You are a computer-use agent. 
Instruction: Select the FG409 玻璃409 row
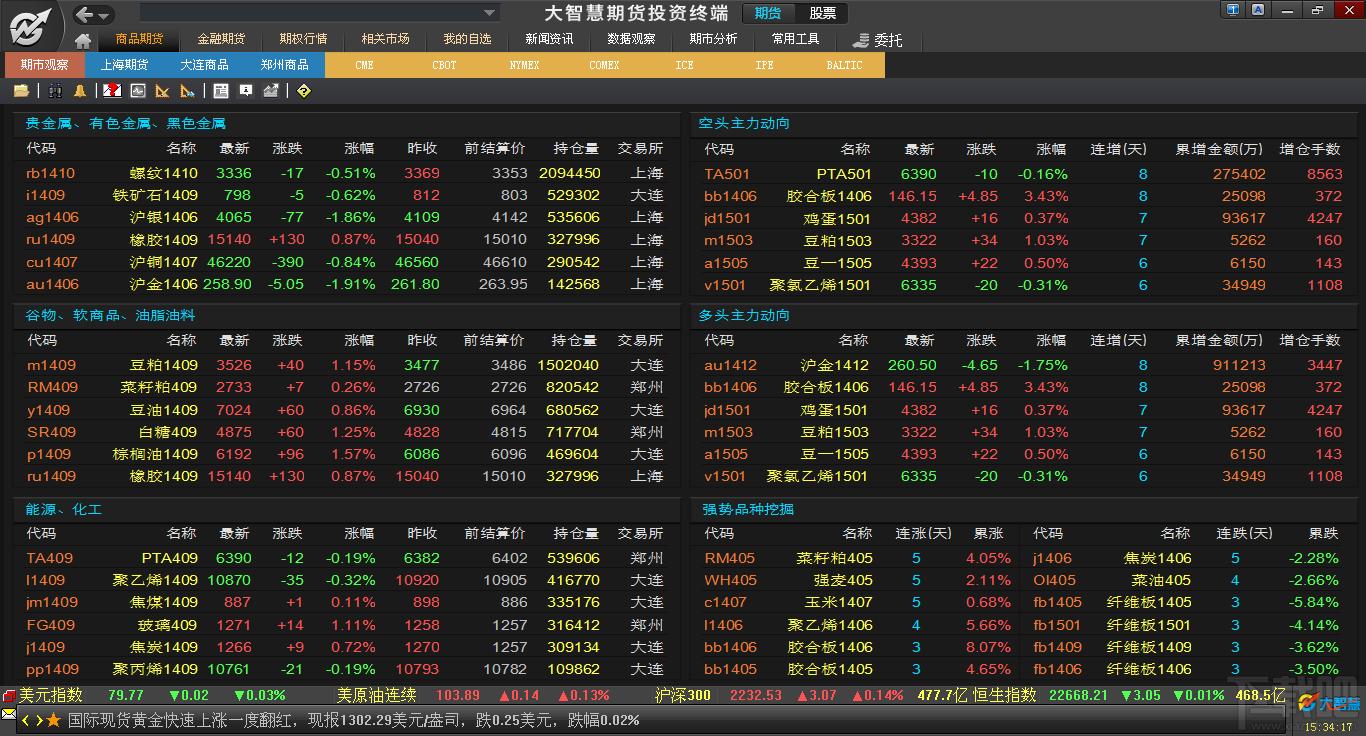(x=346, y=625)
